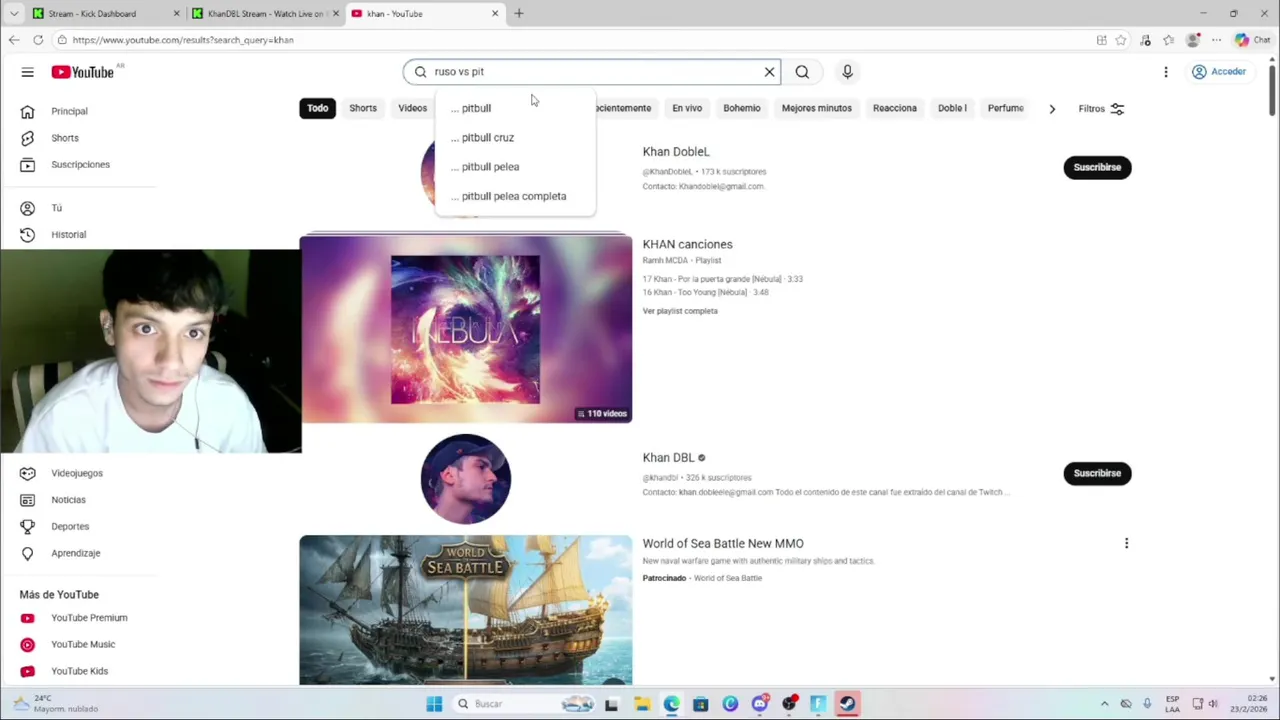This screenshot has height=720, width=1280.
Task: Open Ver playlist completa link
Action: pos(680,311)
